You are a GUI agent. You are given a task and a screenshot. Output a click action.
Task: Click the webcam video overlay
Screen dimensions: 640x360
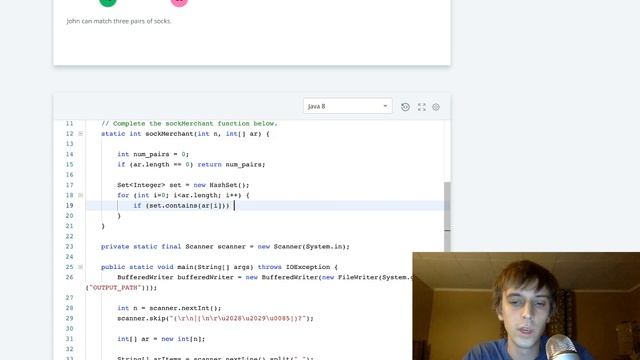coord(526,306)
